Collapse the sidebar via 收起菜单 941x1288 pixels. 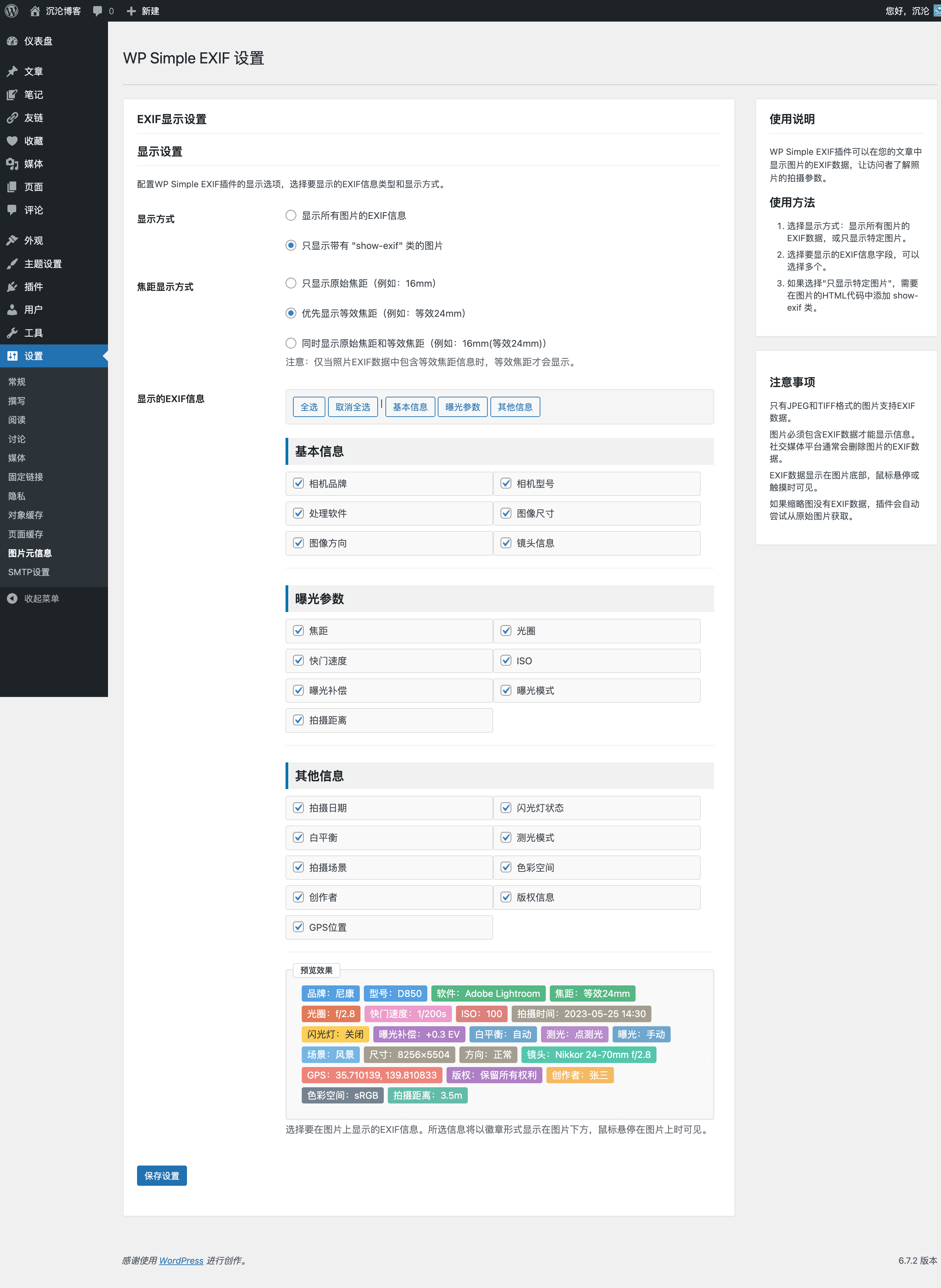pyautogui.click(x=41, y=598)
